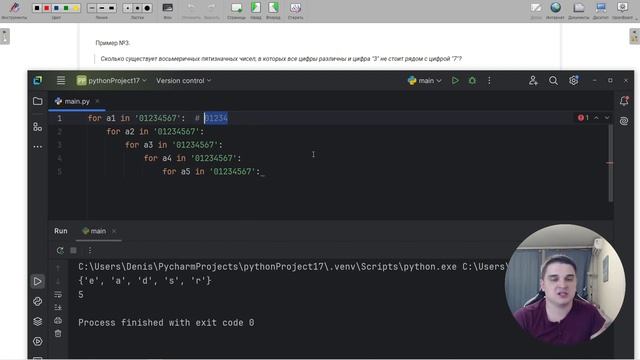Go to previous highlighted error arrow
The height and width of the screenshot is (360, 640).
[x=596, y=118]
